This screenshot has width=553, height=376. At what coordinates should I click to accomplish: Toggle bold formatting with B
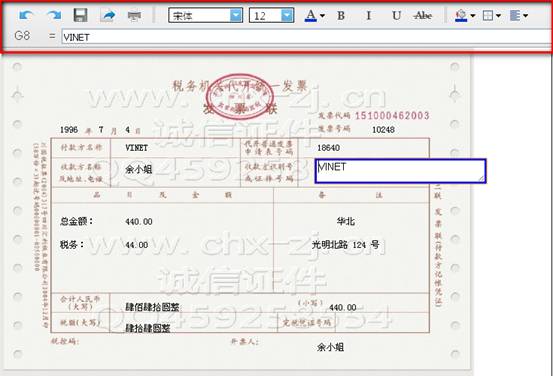pos(341,15)
